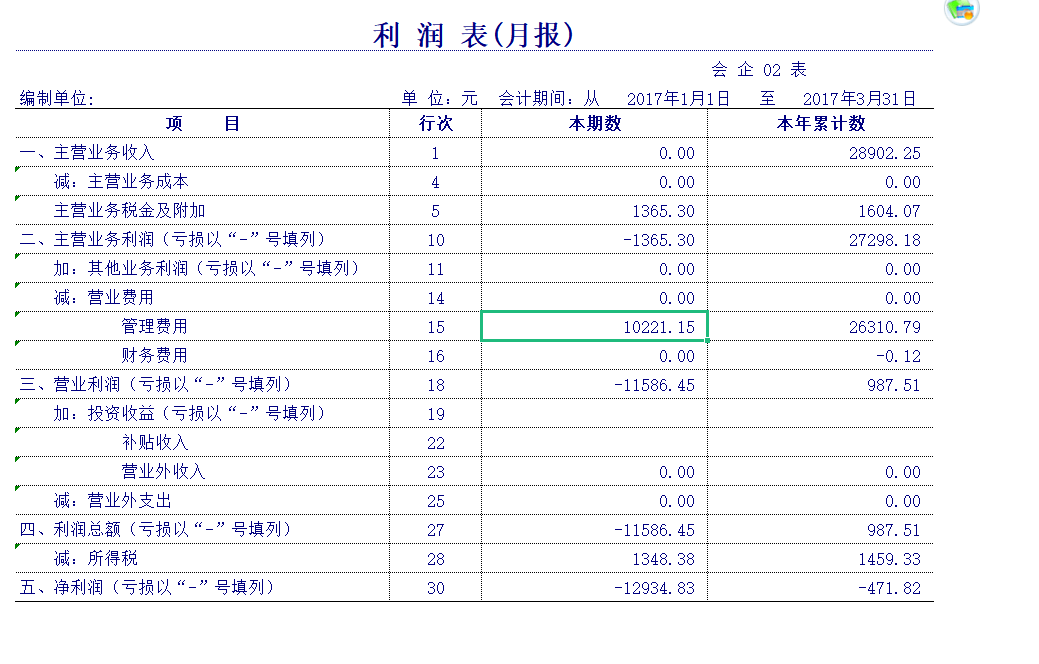Open detail for 26310.79 cumulative management expense
The image size is (1039, 664).
pos(886,326)
